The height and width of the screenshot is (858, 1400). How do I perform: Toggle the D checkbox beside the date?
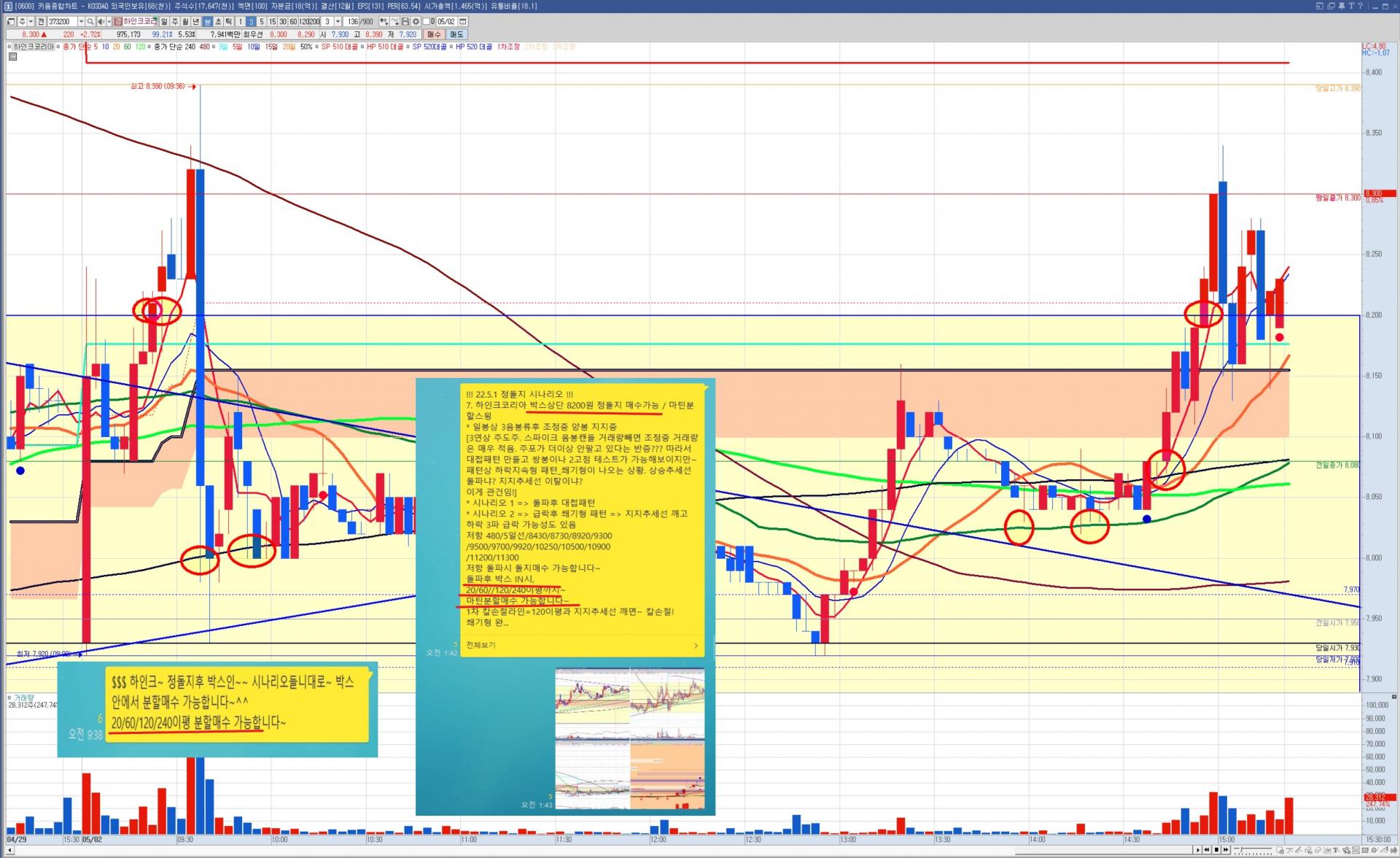[x=426, y=22]
